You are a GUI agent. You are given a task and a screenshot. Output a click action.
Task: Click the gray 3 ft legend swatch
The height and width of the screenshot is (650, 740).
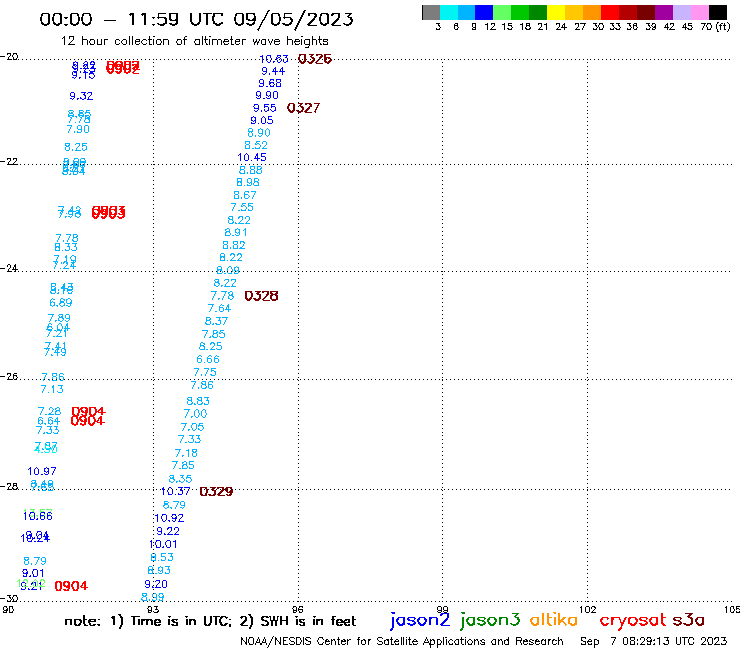[431, 12]
